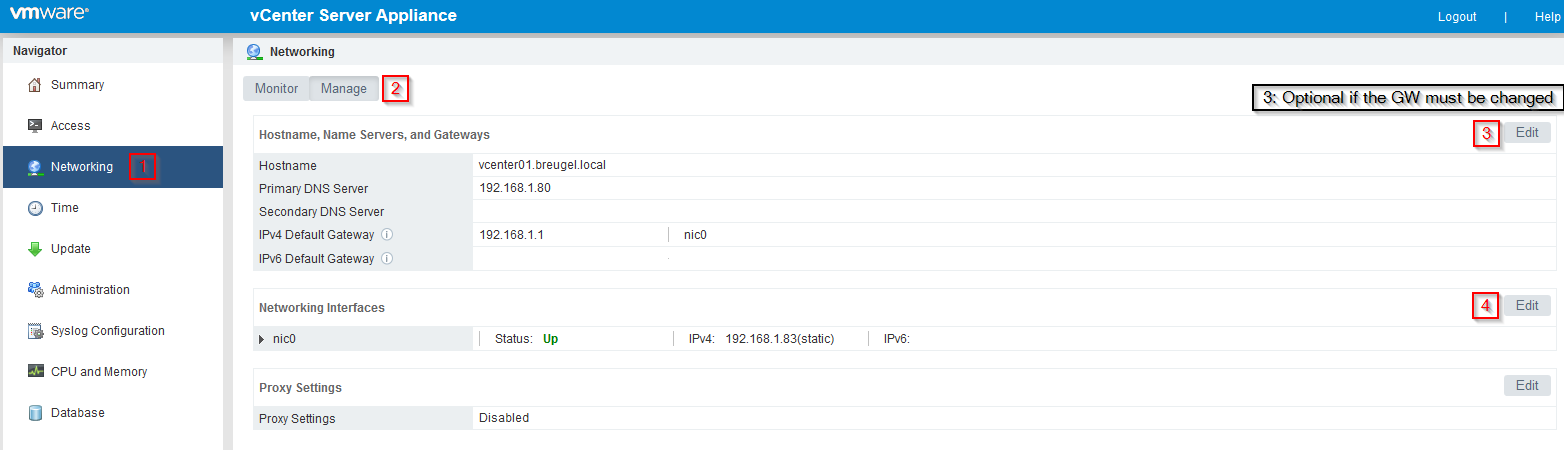The image size is (1564, 450).
Task: Switch to the Manage tab
Action: [x=344, y=89]
